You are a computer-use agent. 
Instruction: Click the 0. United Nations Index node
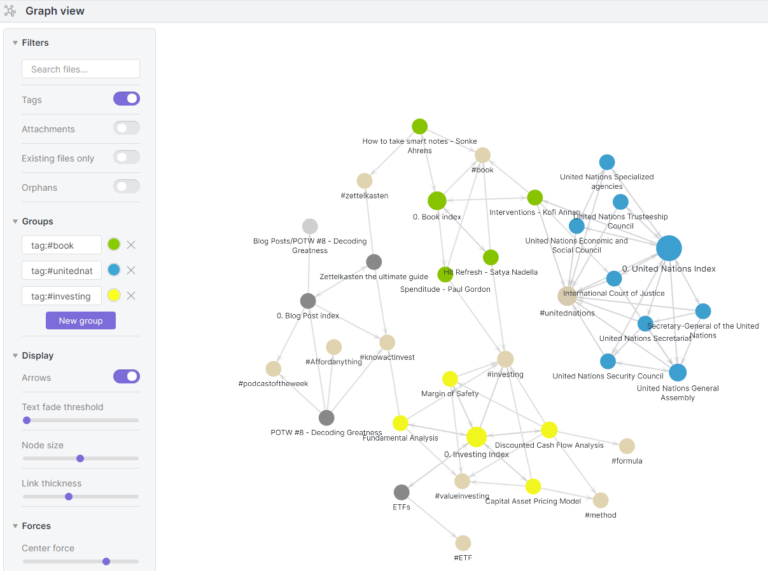tap(668, 249)
